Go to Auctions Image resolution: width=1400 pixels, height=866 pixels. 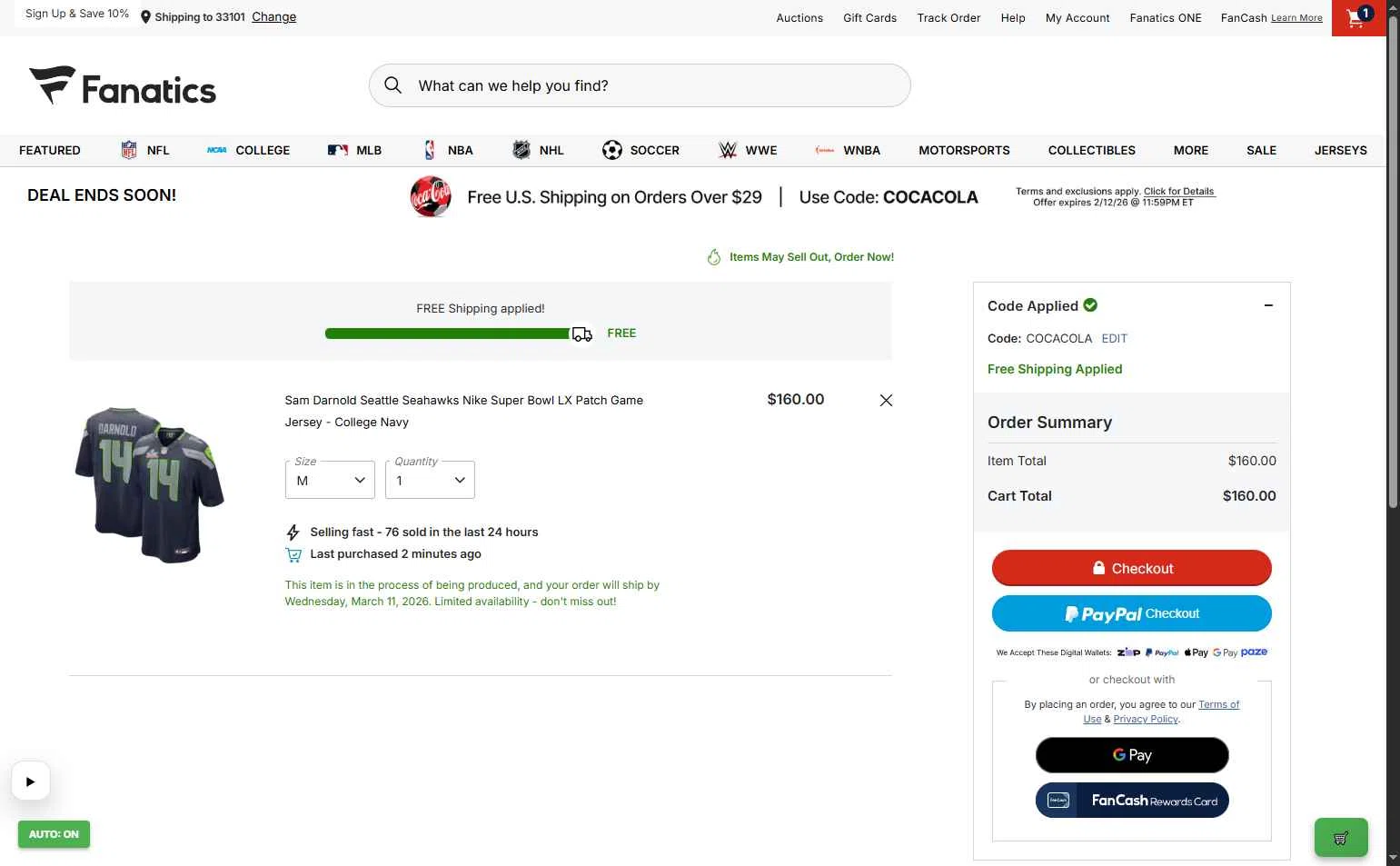tap(799, 17)
